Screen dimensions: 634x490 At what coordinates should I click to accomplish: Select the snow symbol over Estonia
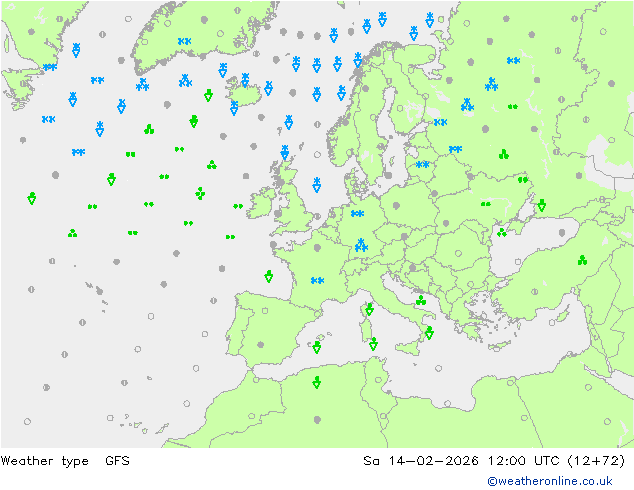[x=440, y=122]
